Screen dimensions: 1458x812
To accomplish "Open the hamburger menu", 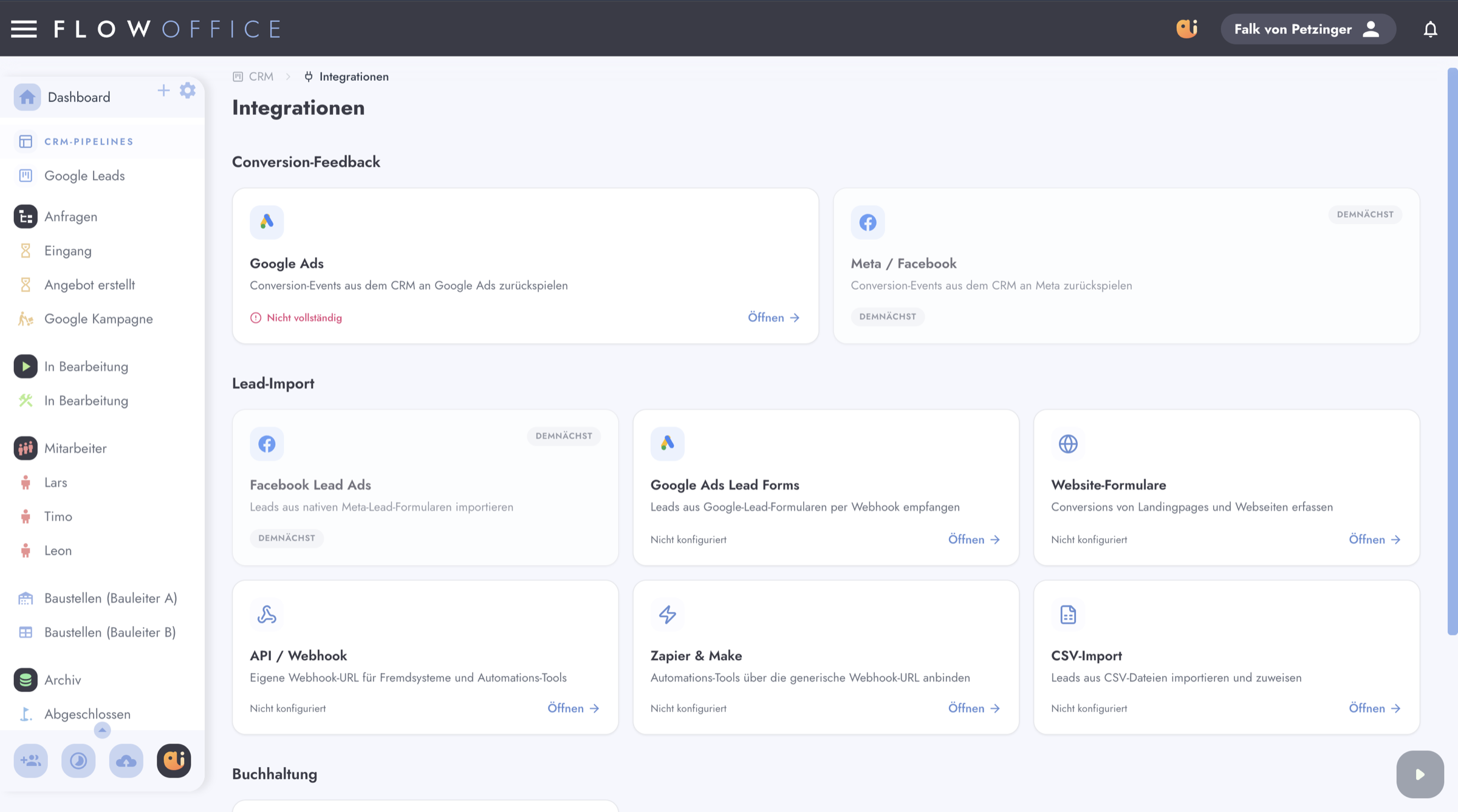I will click(x=24, y=29).
